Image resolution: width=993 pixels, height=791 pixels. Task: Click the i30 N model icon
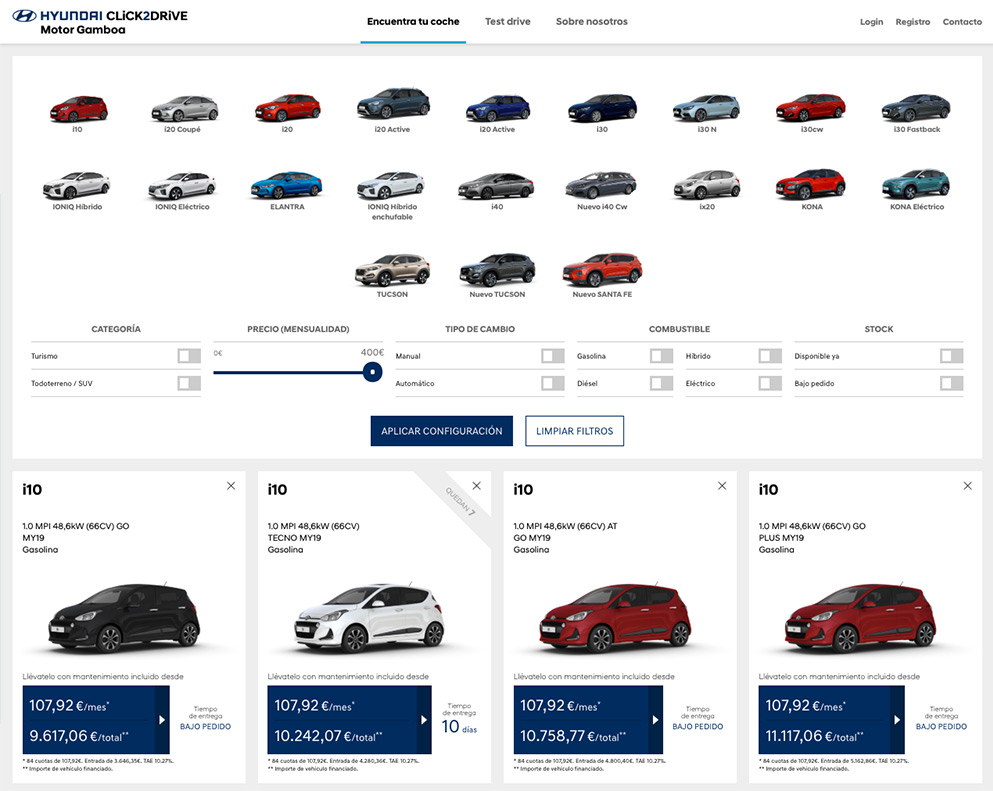pos(706,108)
